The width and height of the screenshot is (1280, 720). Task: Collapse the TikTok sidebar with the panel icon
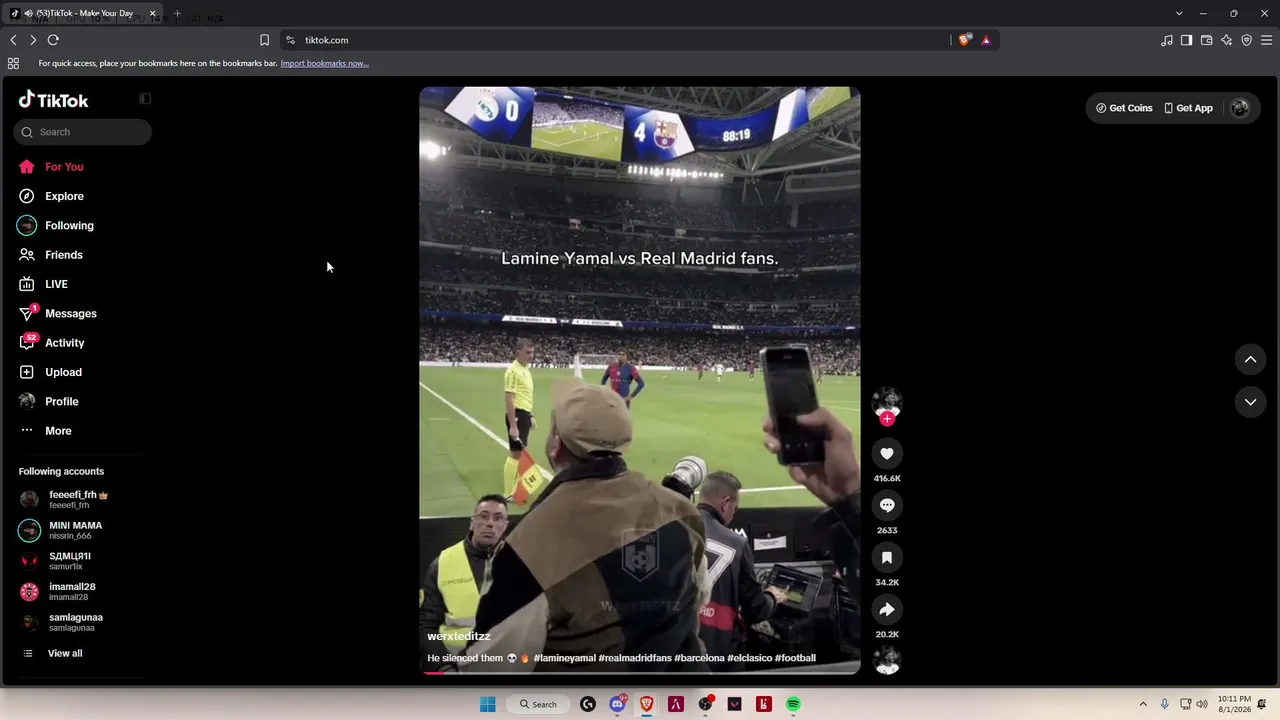tap(145, 99)
